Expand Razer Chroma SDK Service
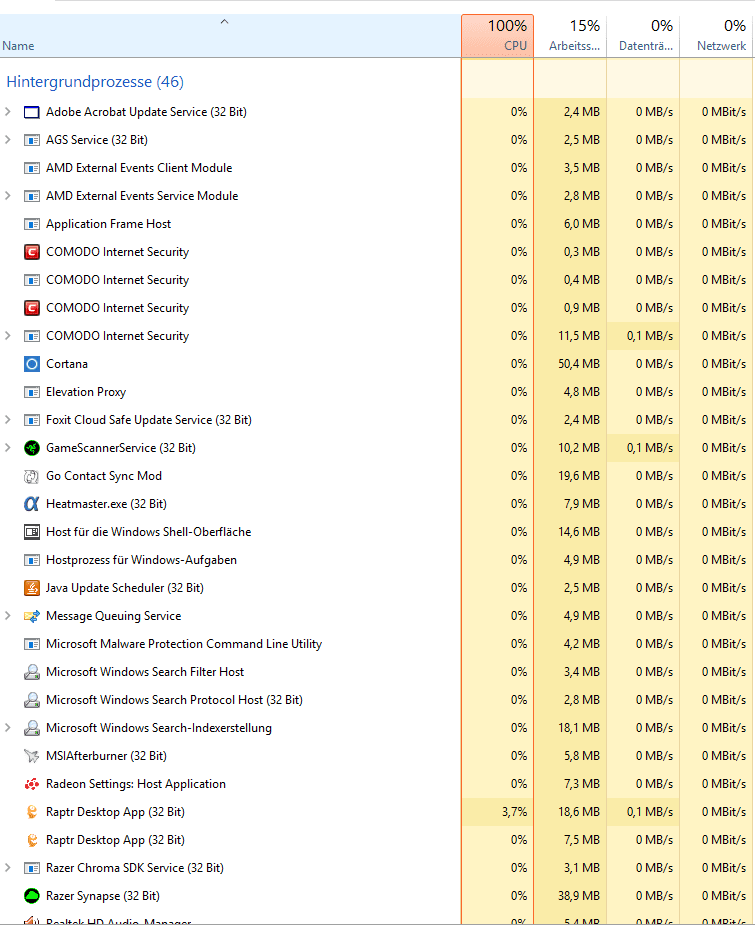The width and height of the screenshot is (755, 930). click(x=8, y=868)
